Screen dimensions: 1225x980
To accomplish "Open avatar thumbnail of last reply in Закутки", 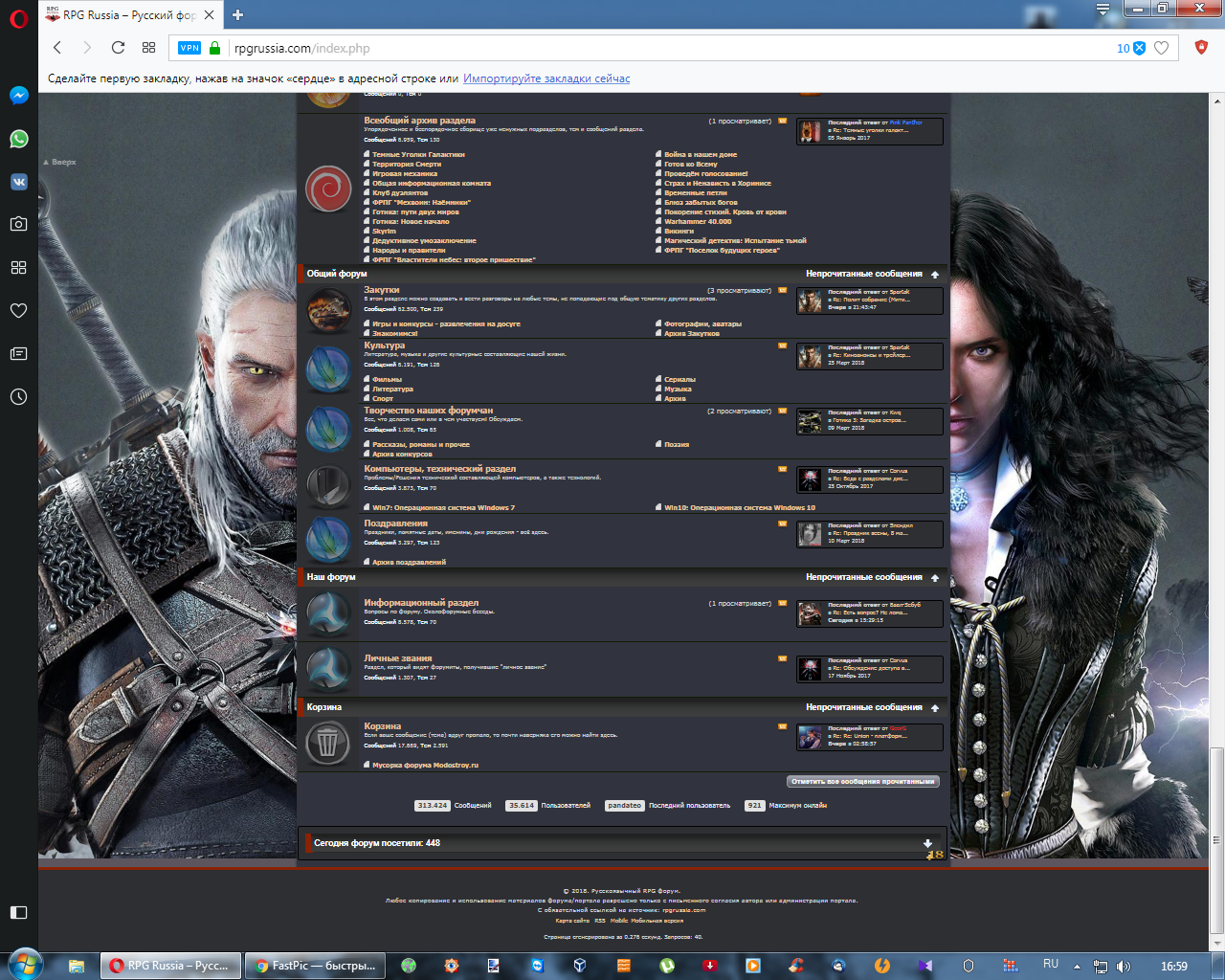I will (810, 301).
